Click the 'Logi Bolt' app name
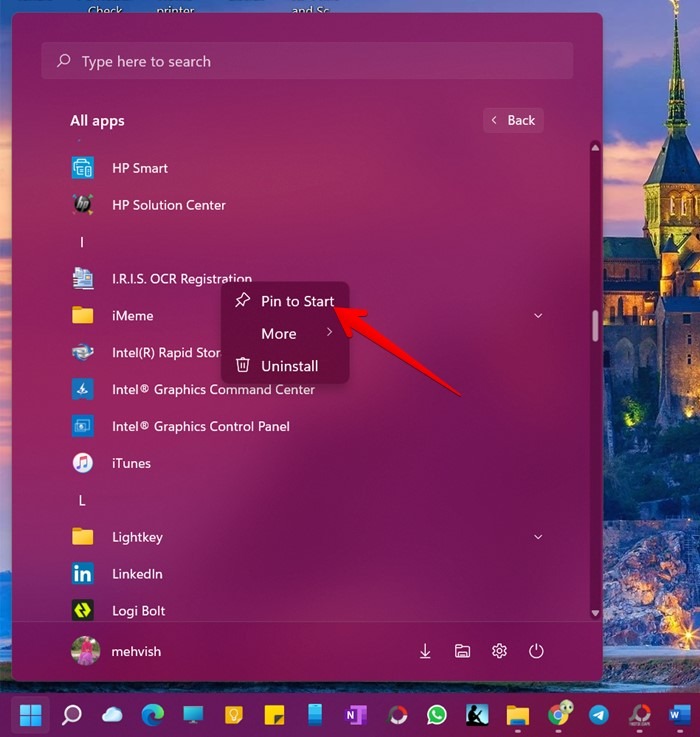The width and height of the screenshot is (700, 737). 139,611
